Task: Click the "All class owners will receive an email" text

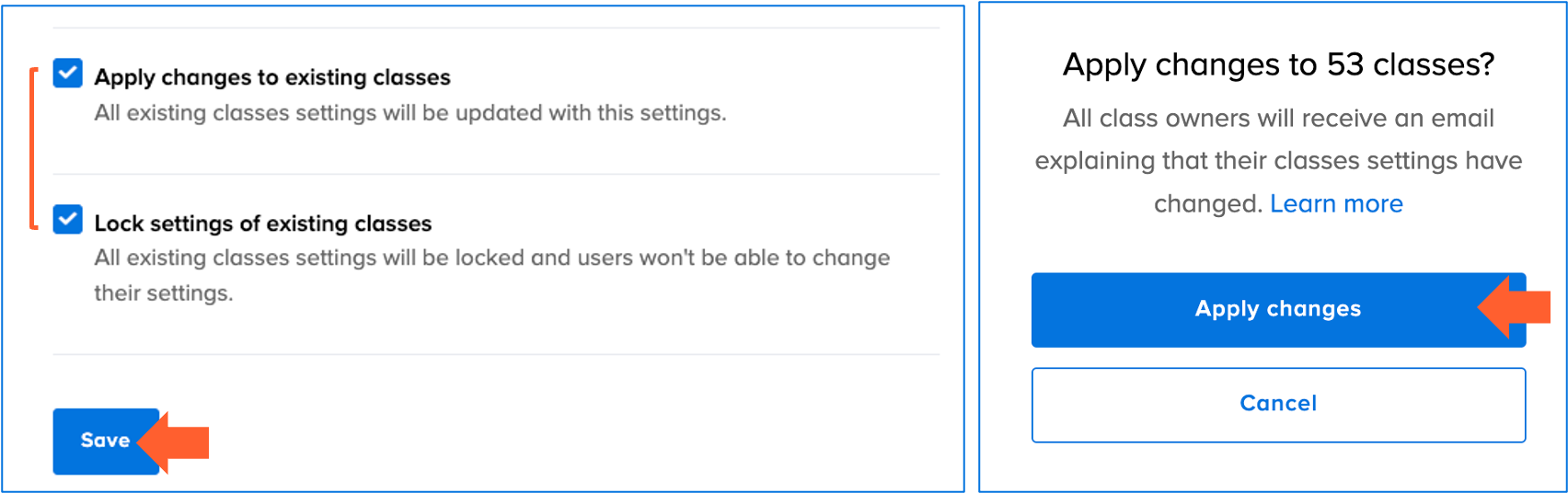Action: pyautogui.click(x=1278, y=118)
